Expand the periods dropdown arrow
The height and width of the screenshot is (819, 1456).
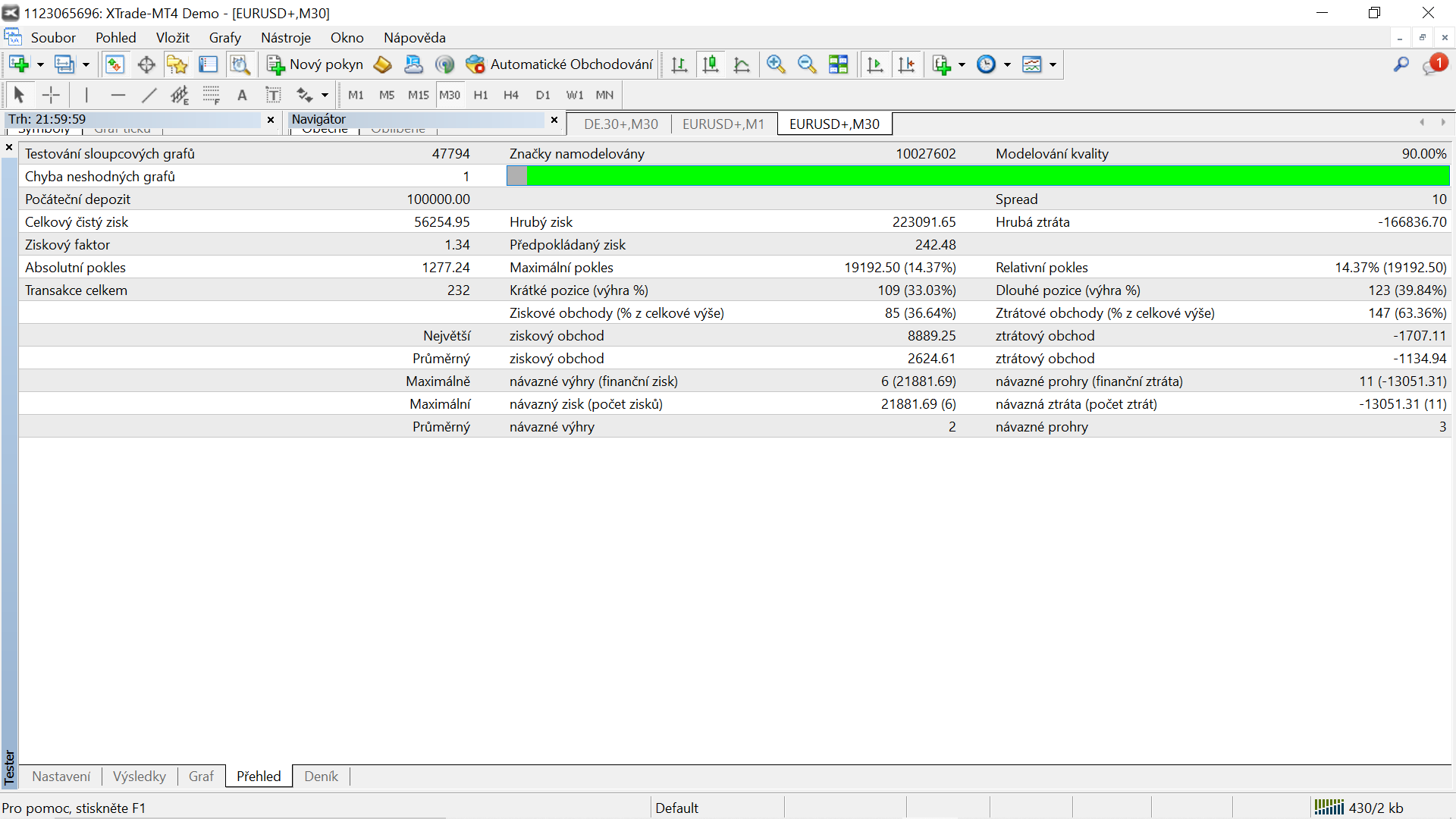1008,64
